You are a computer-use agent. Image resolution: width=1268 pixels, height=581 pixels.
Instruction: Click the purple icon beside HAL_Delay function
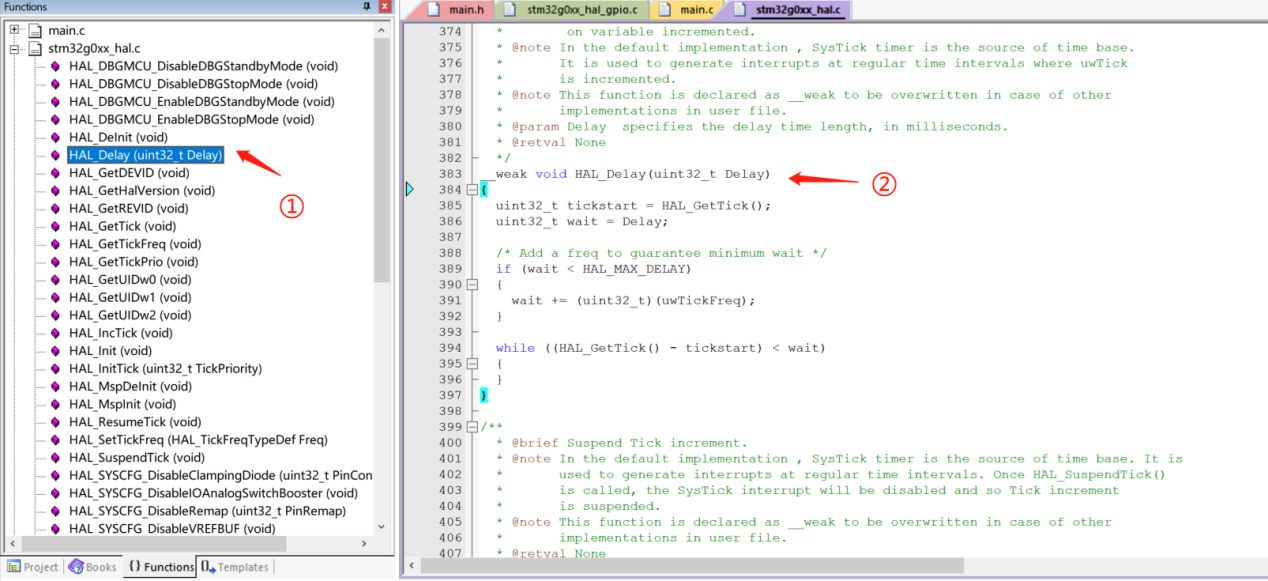(x=55, y=155)
